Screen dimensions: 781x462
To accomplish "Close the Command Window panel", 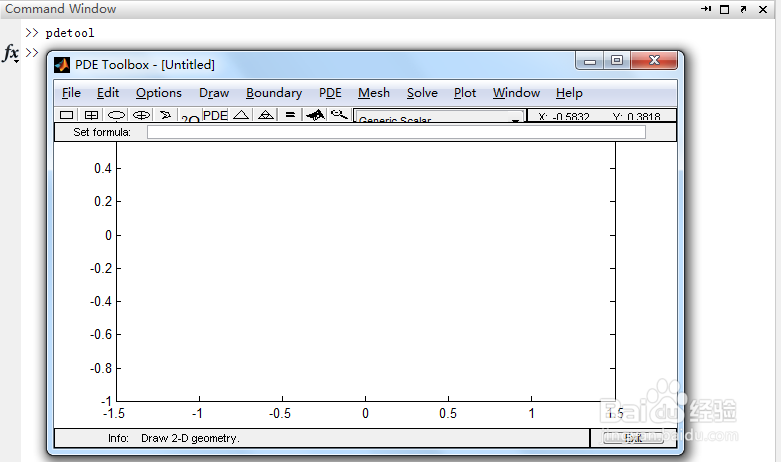I will [763, 9].
